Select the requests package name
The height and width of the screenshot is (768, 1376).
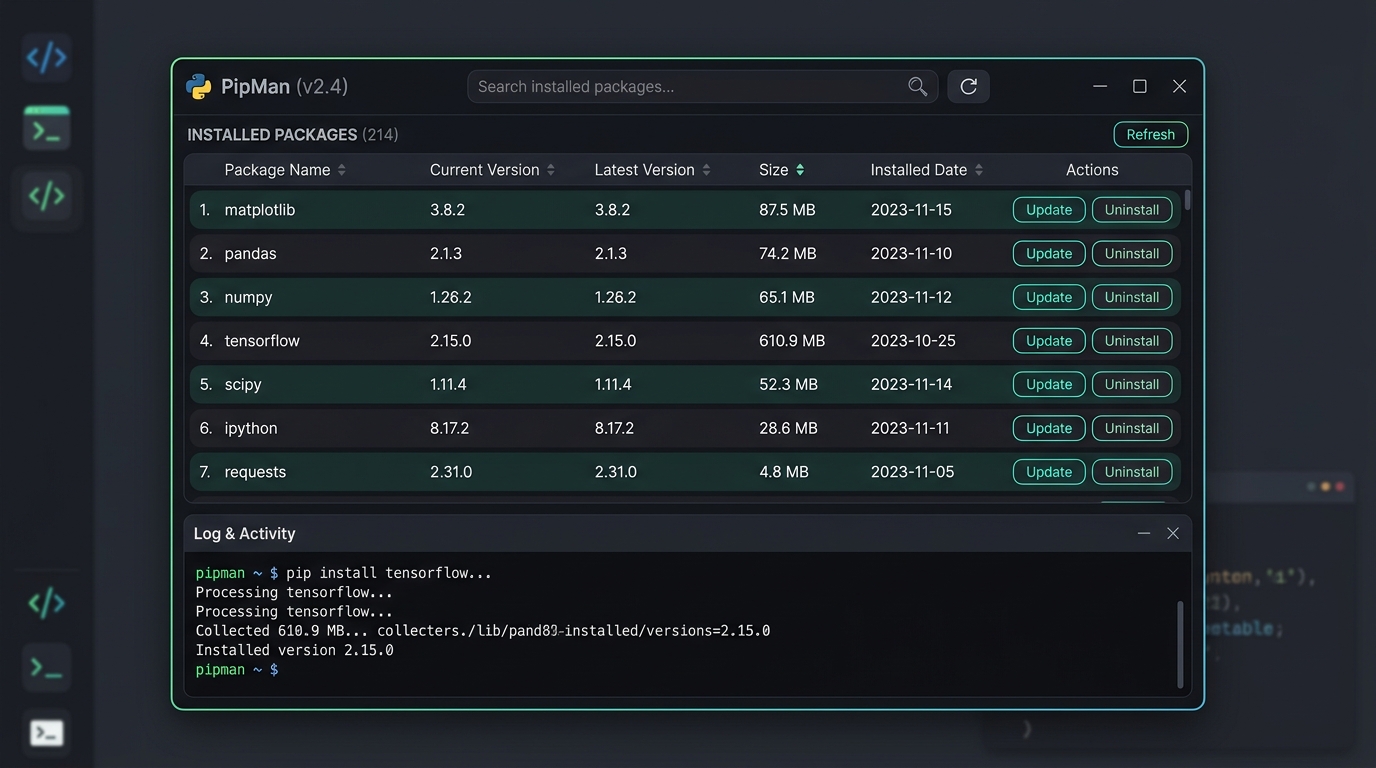255,472
